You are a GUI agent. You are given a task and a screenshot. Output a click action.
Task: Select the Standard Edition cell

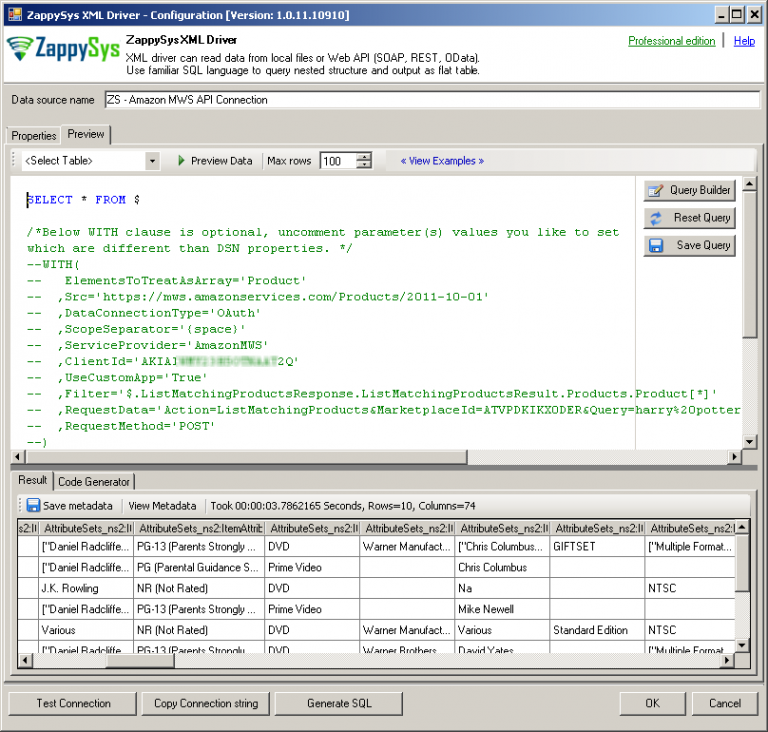pos(597,630)
